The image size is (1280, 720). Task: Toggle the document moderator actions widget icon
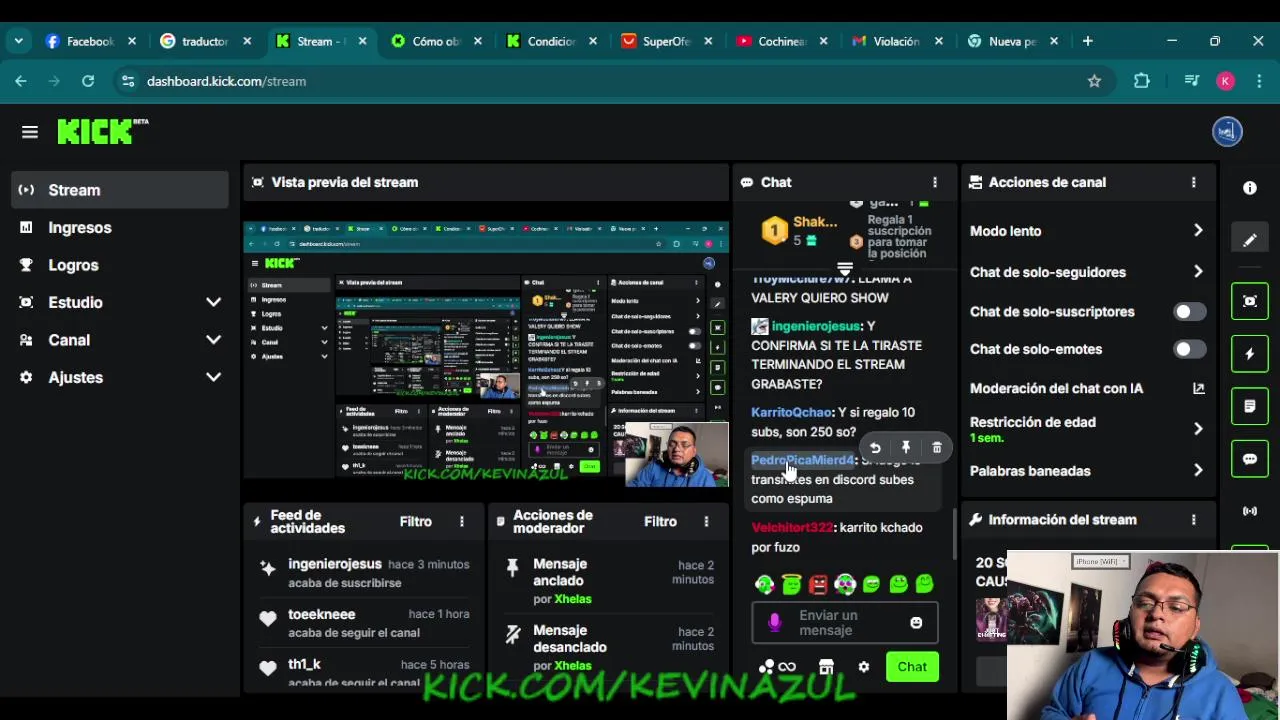(x=1250, y=406)
